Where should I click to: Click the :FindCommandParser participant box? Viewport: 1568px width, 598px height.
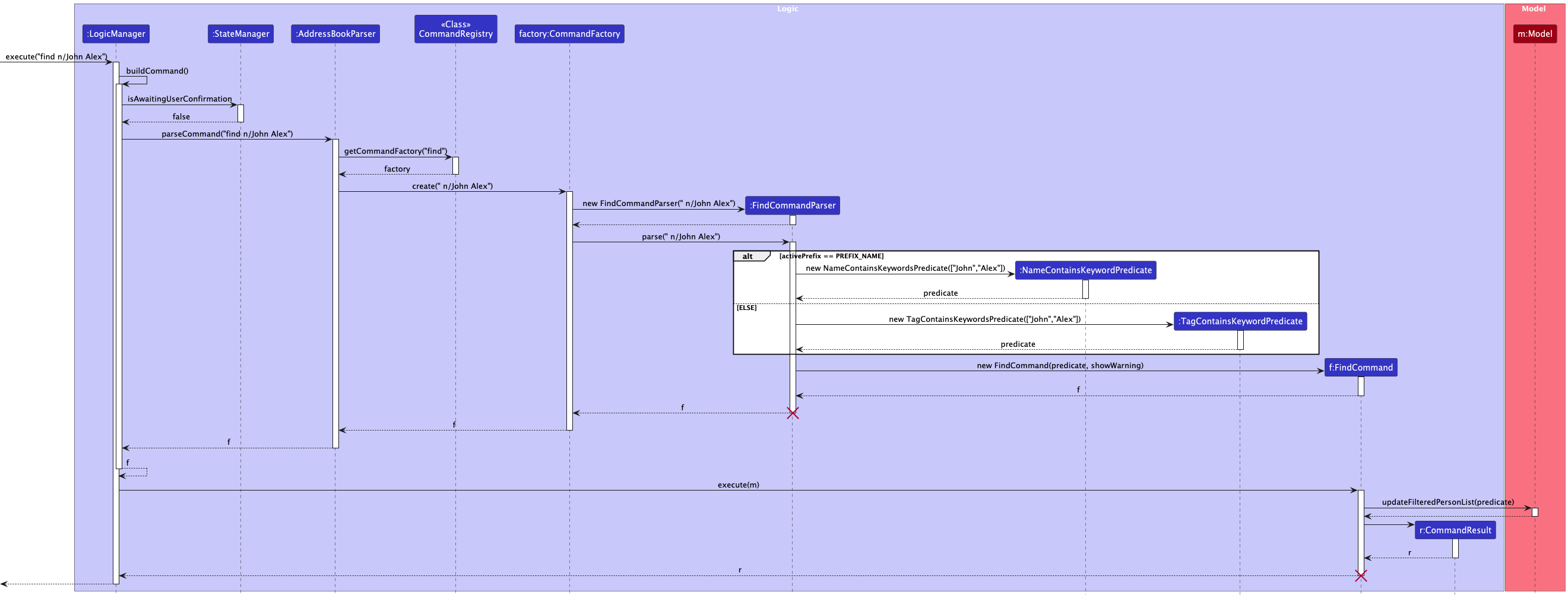(793, 206)
